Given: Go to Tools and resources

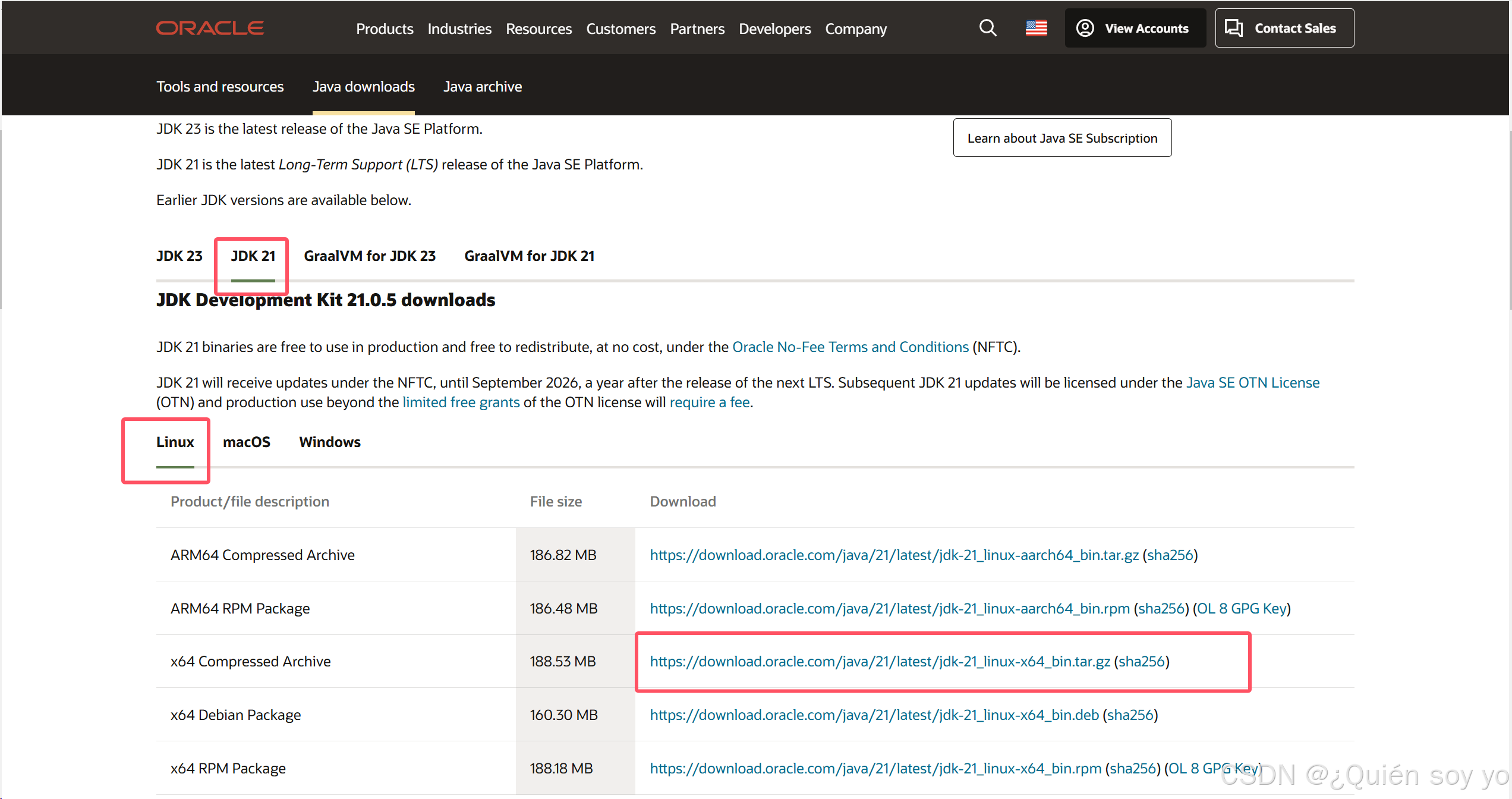Looking at the screenshot, I should 220,86.
